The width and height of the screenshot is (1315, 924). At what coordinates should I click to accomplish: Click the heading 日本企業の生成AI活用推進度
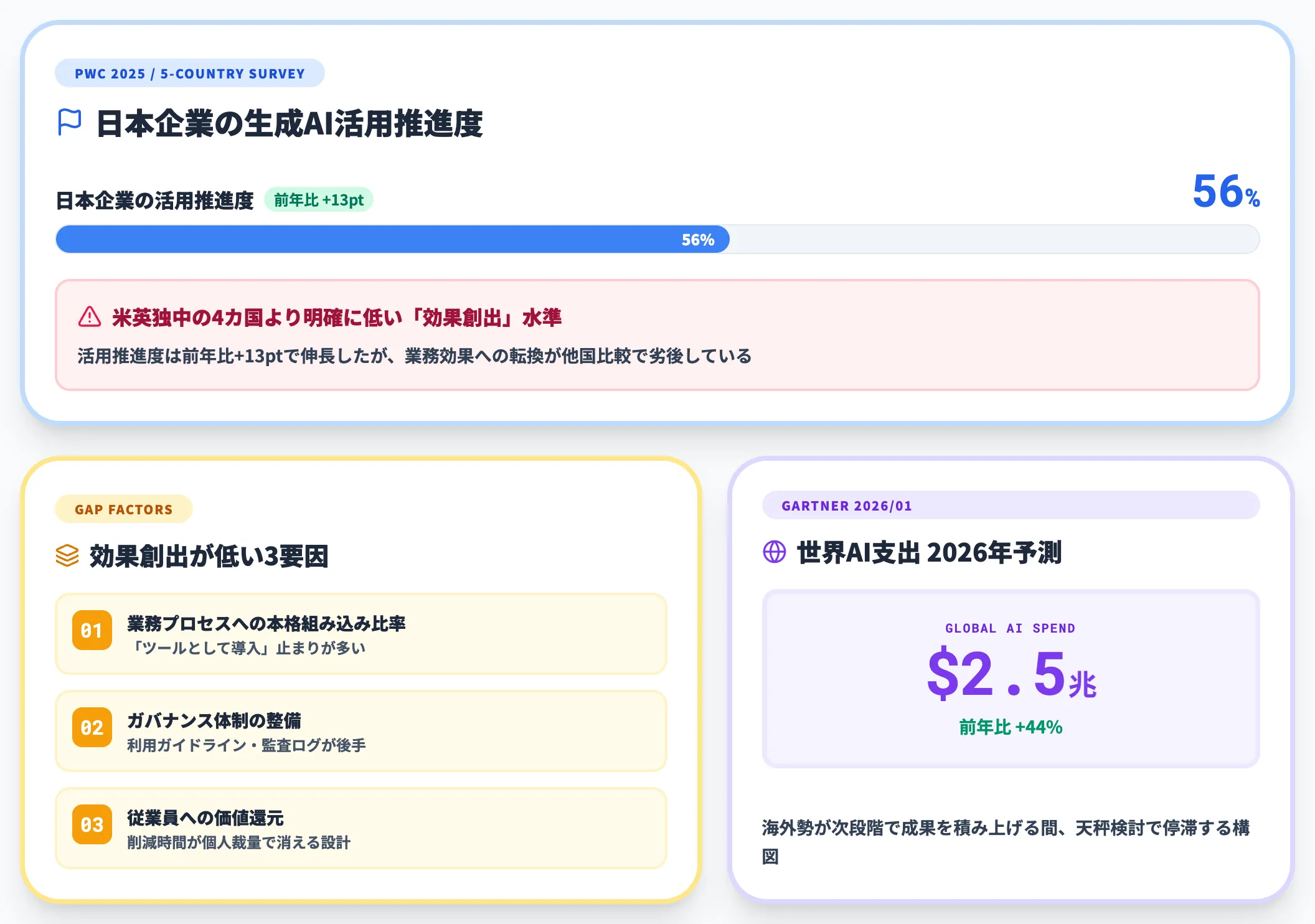coord(290,123)
